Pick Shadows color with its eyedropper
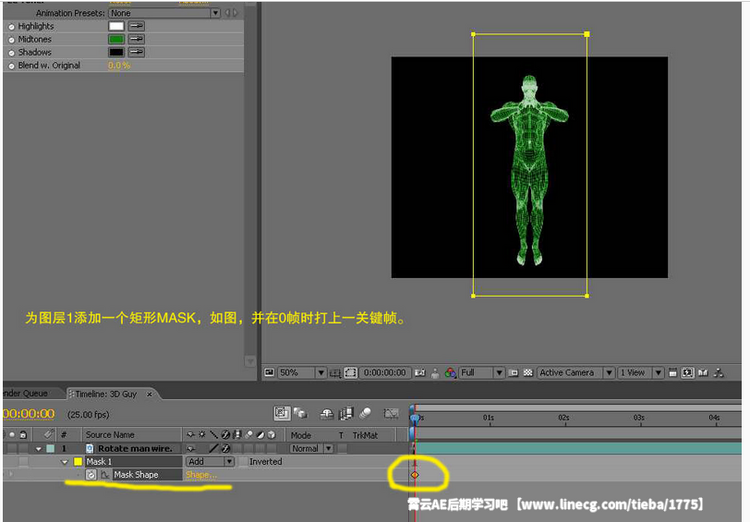The width and height of the screenshot is (750, 522). tap(136, 52)
